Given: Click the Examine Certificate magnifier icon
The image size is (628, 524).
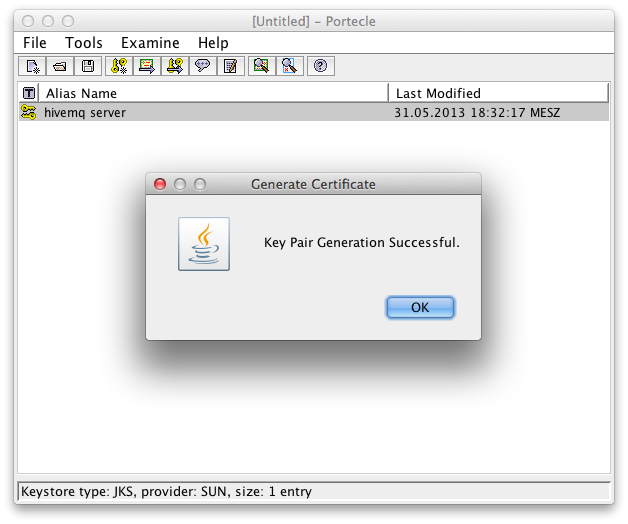Looking at the screenshot, I should [x=262, y=66].
